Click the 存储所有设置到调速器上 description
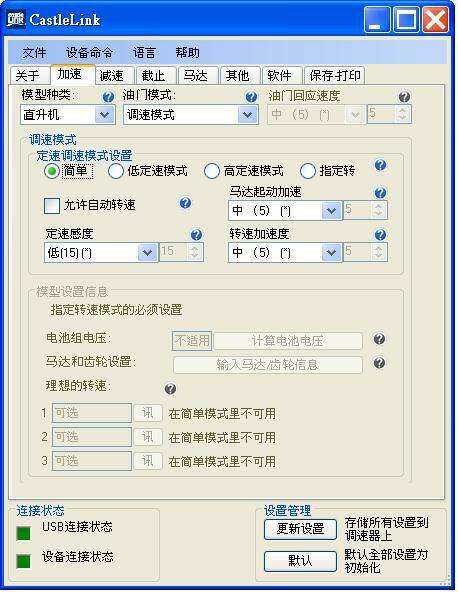 (386, 529)
